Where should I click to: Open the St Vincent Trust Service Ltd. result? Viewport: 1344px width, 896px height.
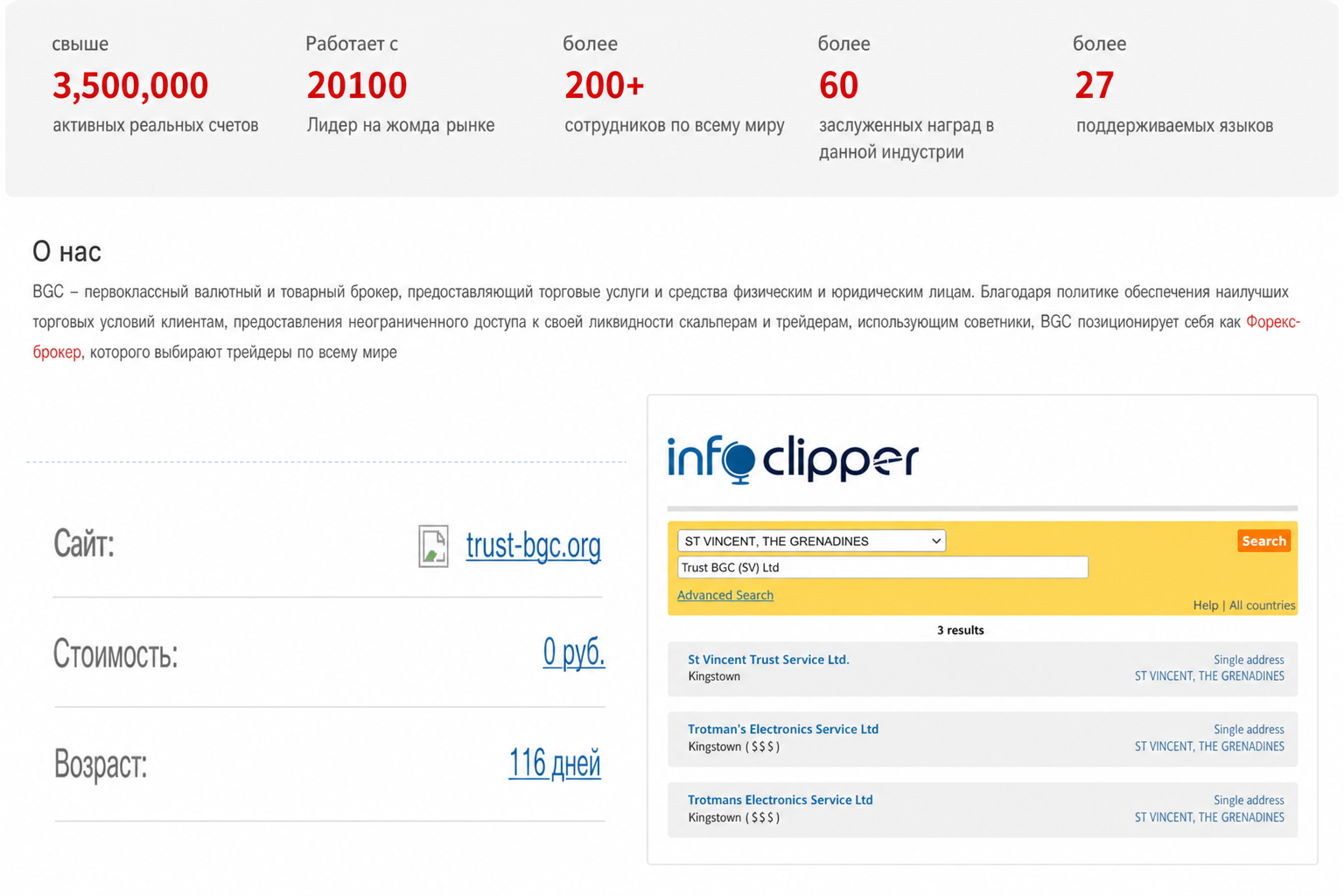[768, 660]
